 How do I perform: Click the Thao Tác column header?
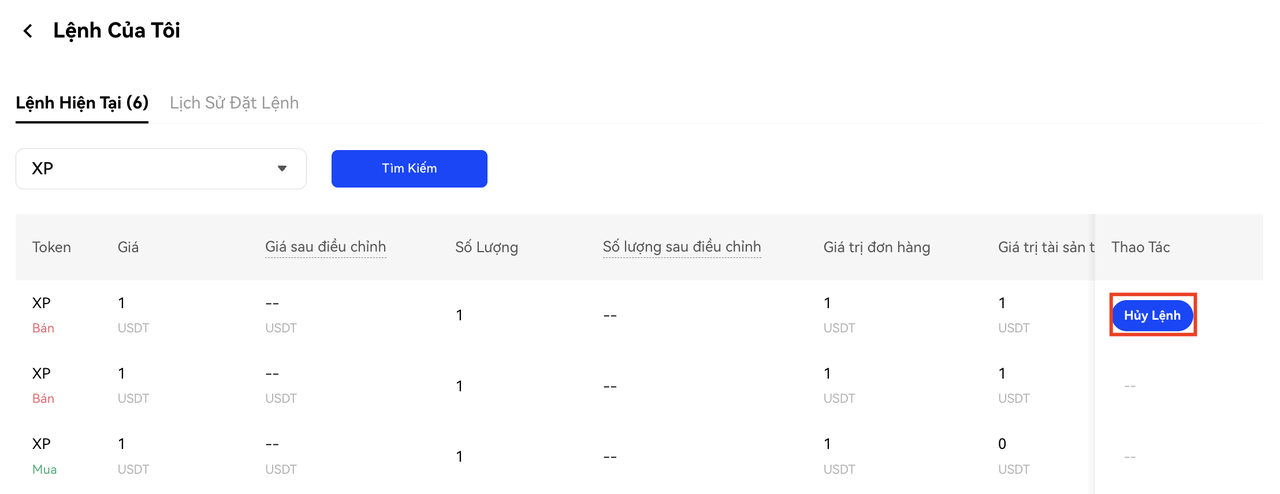pyautogui.click(x=1141, y=247)
